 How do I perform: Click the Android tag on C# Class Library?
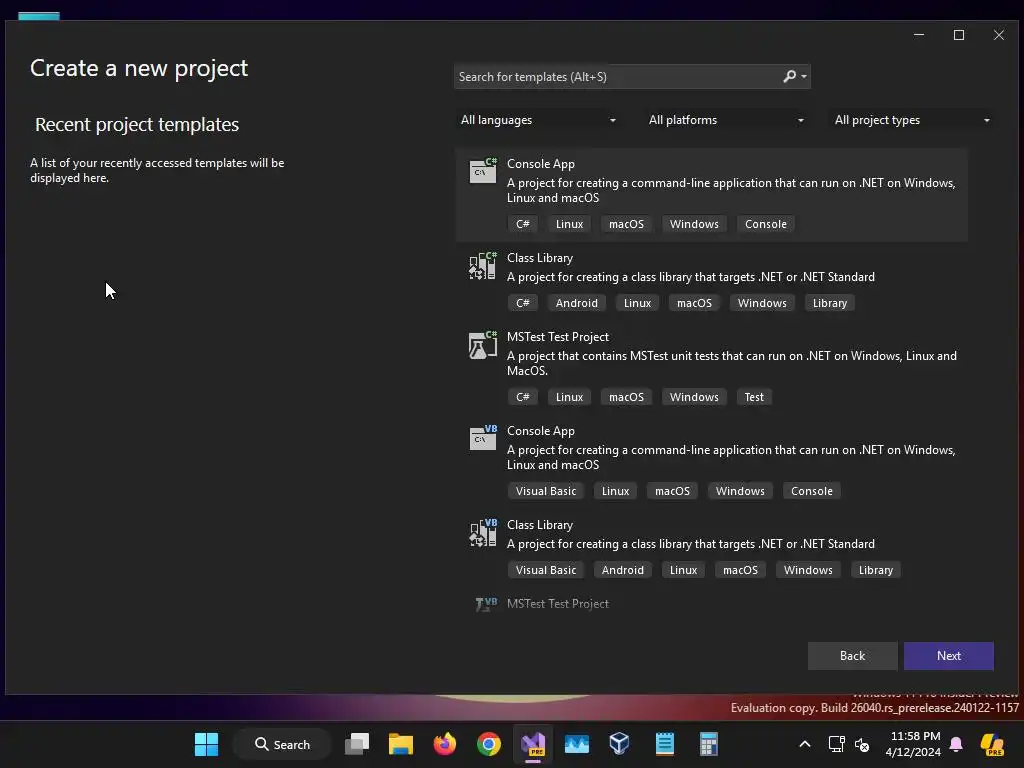577,303
